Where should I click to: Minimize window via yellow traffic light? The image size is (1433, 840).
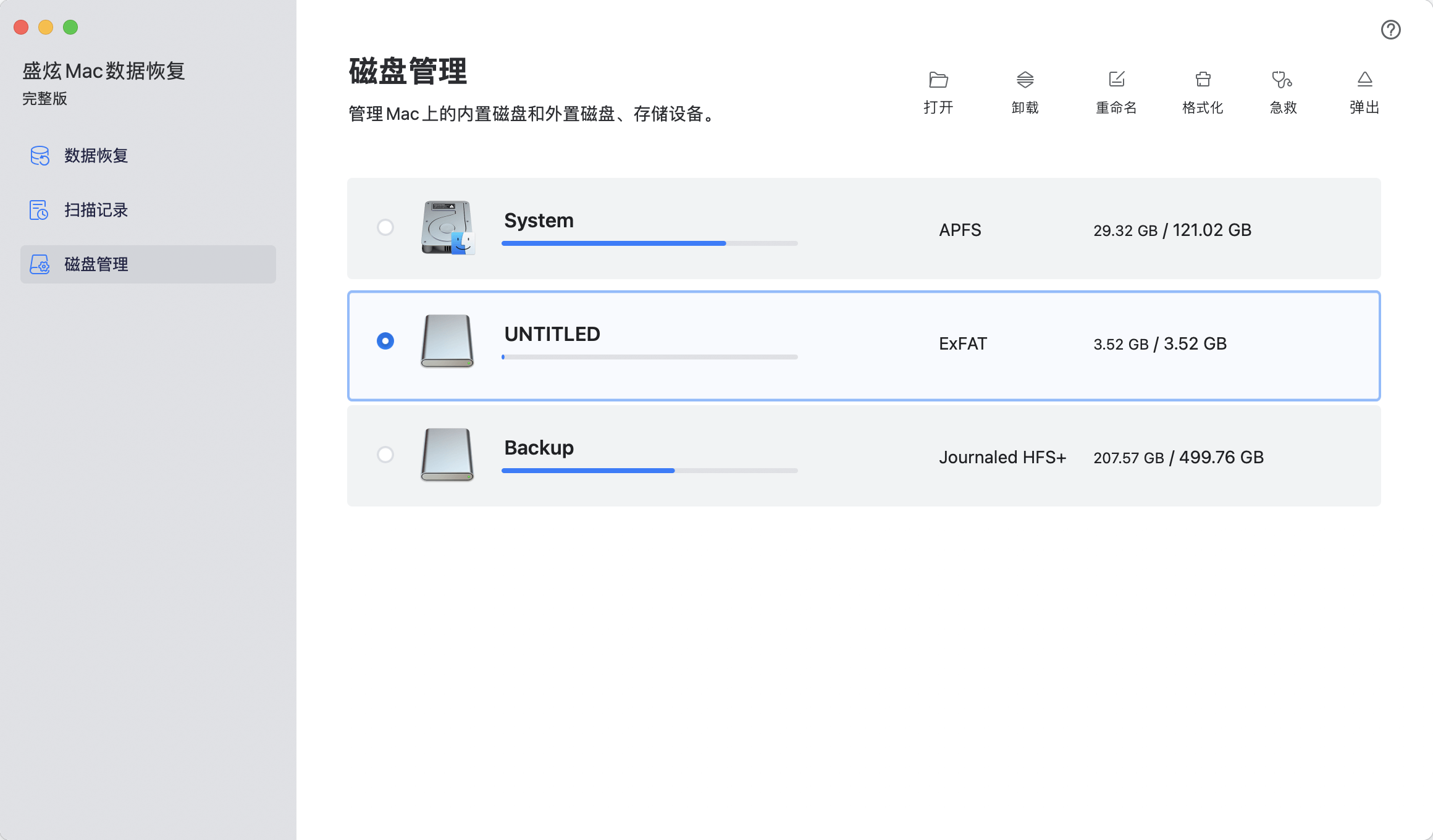(46, 27)
